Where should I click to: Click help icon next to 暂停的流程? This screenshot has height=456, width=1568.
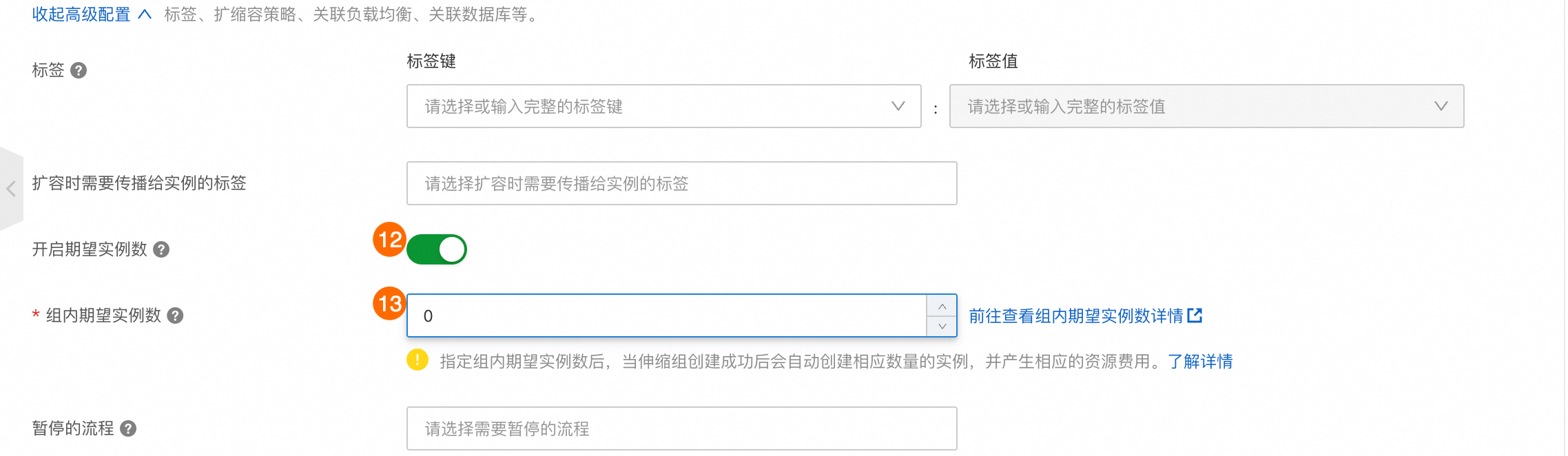coord(128,428)
